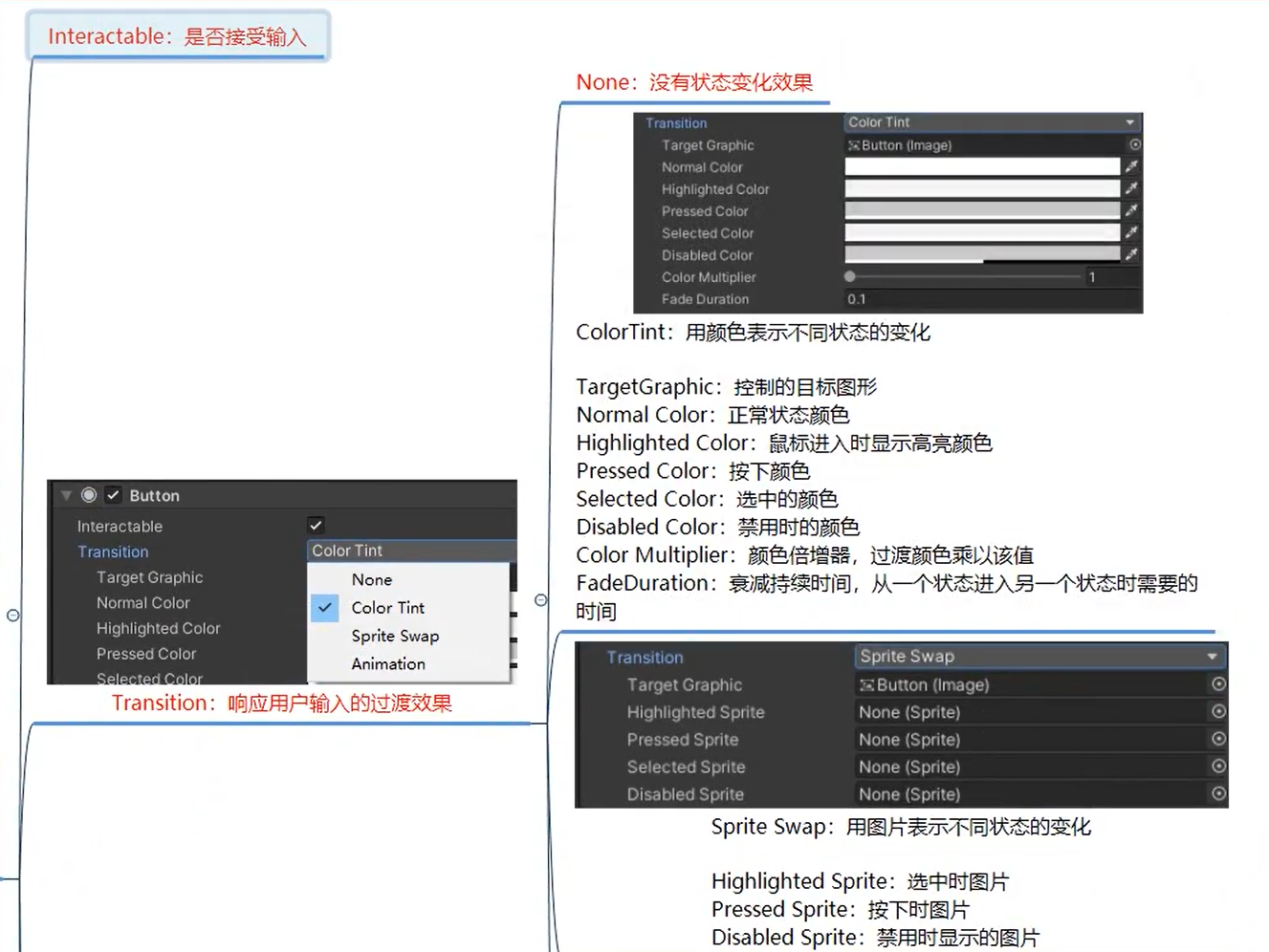This screenshot has width=1269, height=952.
Task: Choose Color Tint from transition menu
Action: (387, 607)
